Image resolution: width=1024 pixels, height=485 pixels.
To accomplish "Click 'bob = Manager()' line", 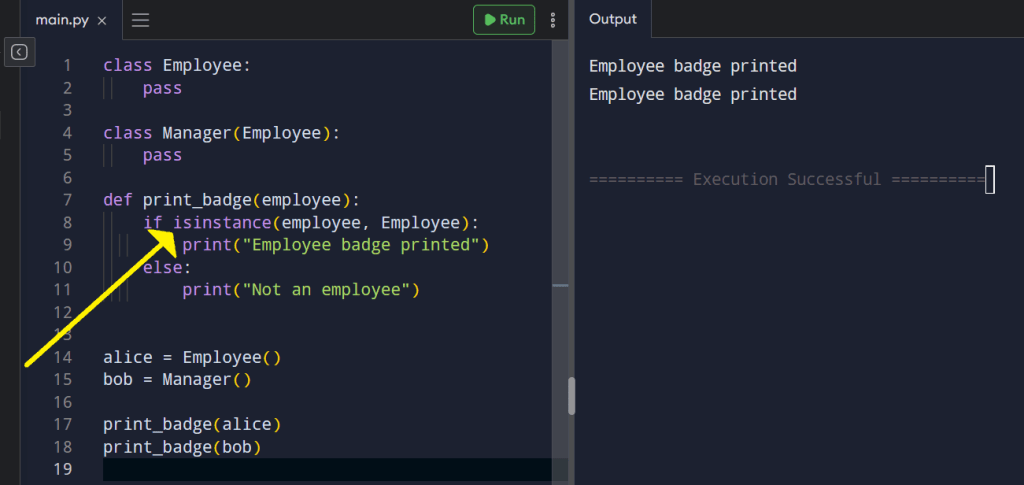I will [x=177, y=380].
